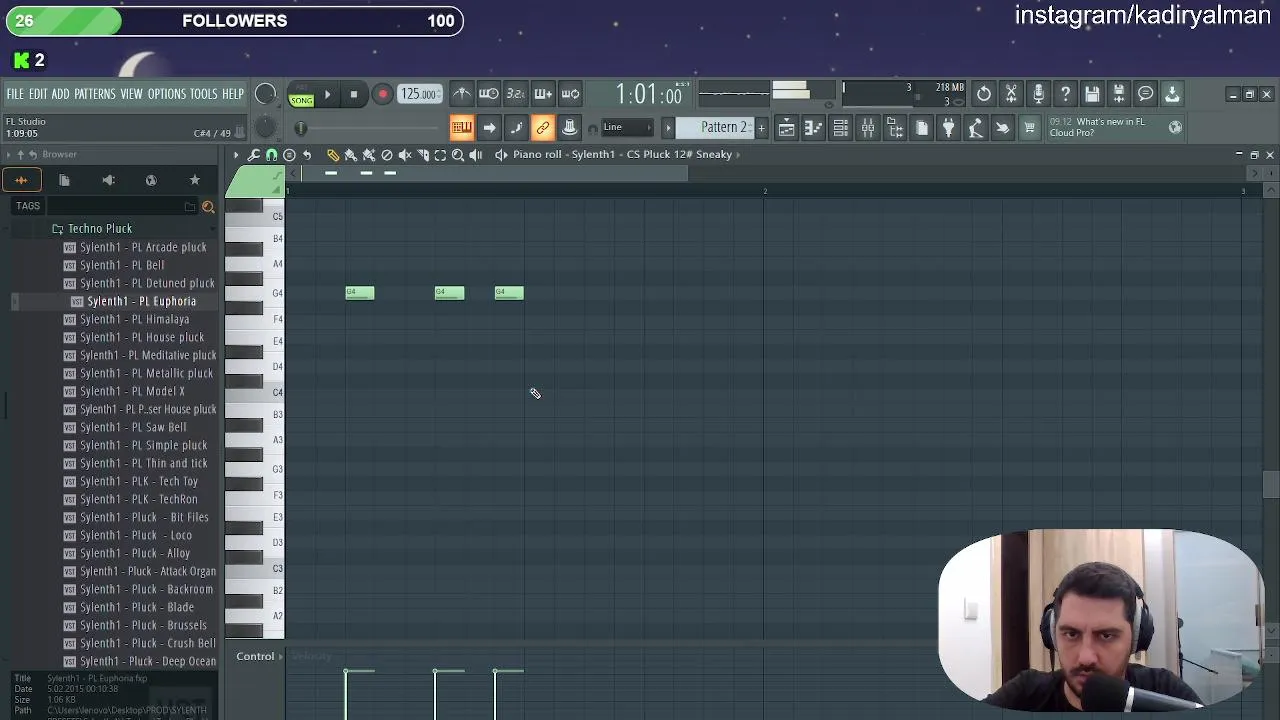Open the piano roll target channel speaker menu
This screenshot has height=720, width=1280.
pos(501,155)
